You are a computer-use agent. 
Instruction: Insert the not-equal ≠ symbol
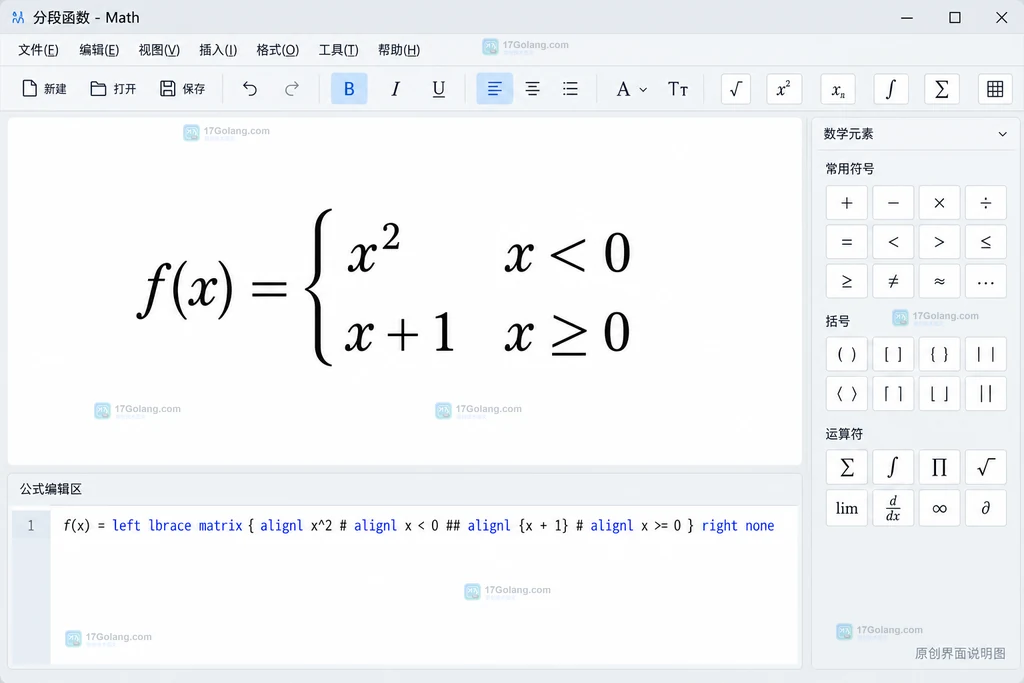[893, 281]
